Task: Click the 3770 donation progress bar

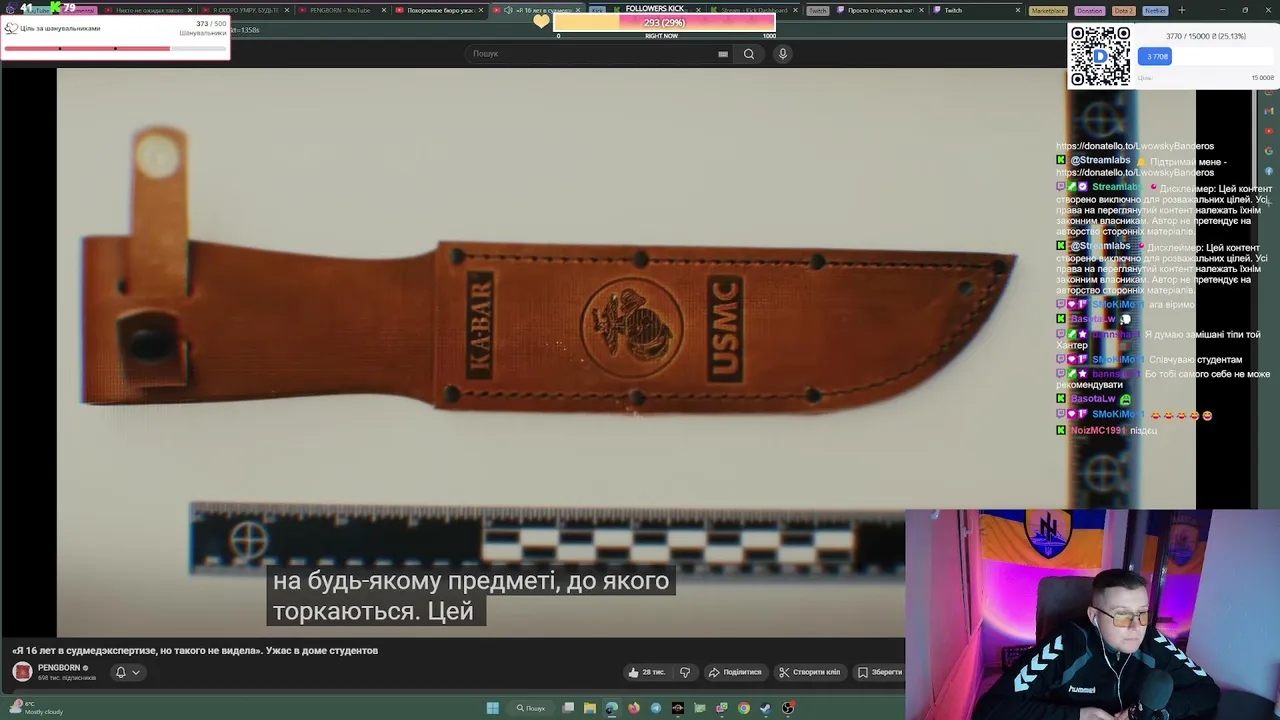Action: coord(1206,56)
